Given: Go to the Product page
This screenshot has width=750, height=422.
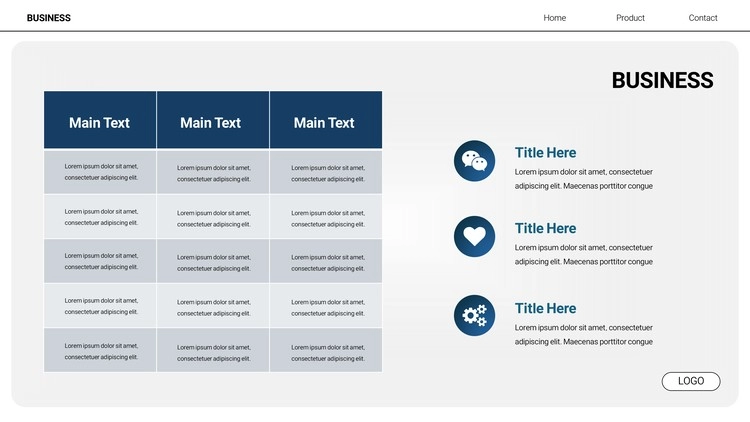Looking at the screenshot, I should coord(630,18).
